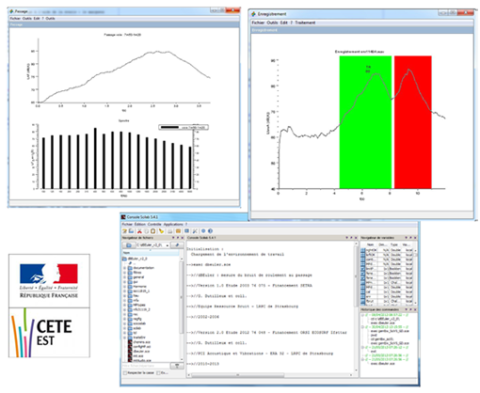The width and height of the screenshot is (480, 393).
Task: Click the blue Help icon in toolbar
Action: tap(210, 231)
